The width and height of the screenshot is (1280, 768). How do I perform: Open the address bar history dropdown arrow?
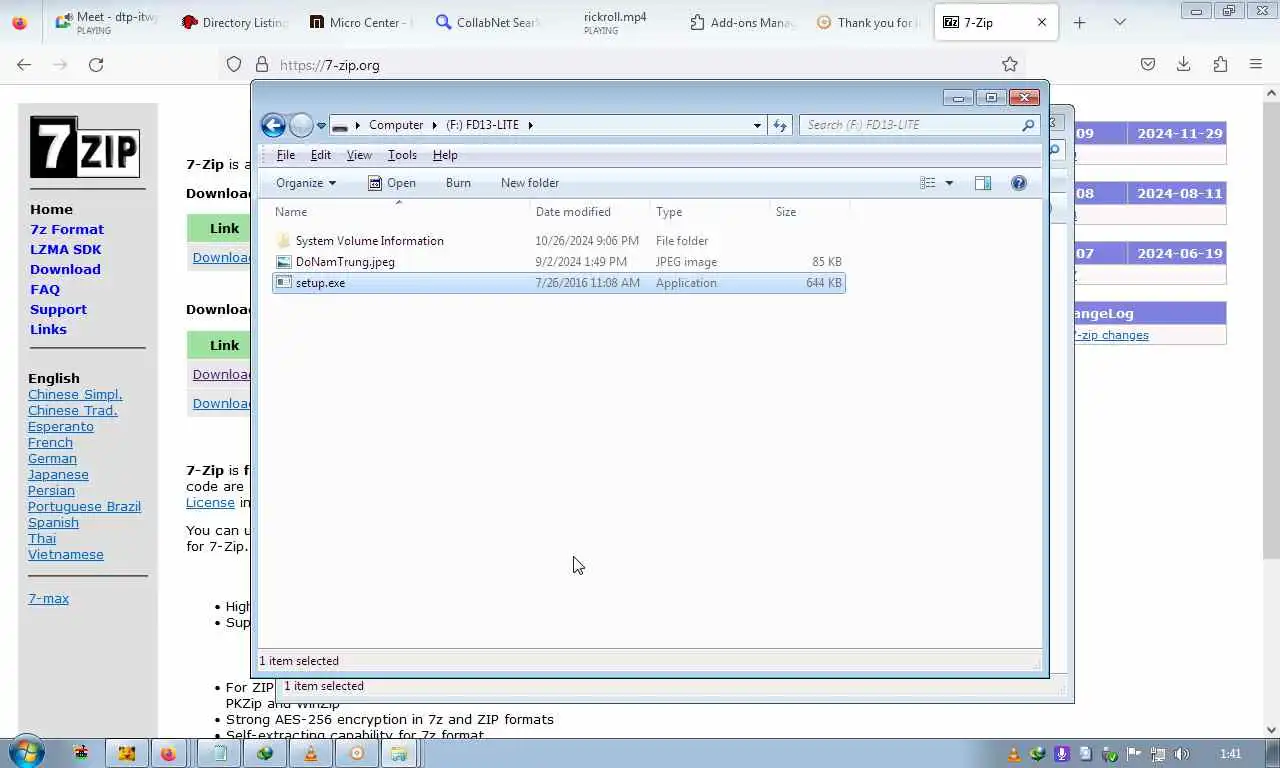757,125
